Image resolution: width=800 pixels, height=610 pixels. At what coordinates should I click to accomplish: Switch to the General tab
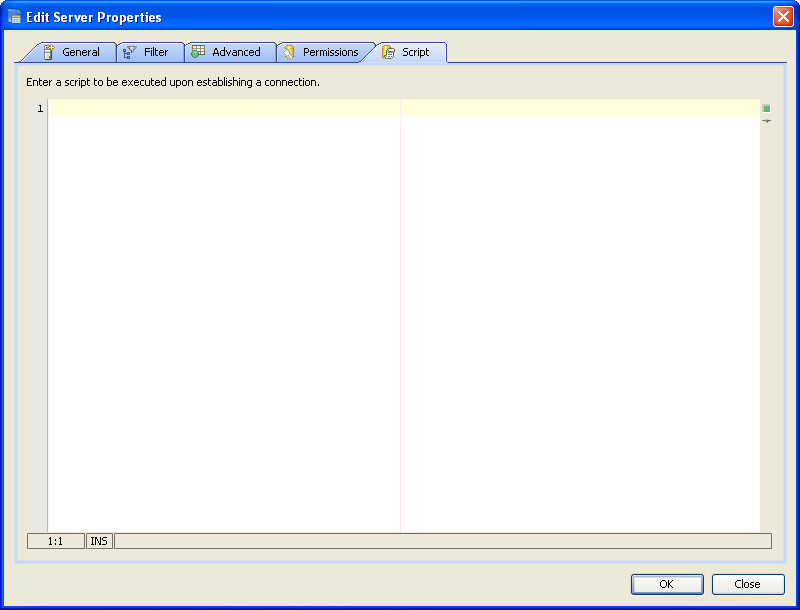pos(71,52)
